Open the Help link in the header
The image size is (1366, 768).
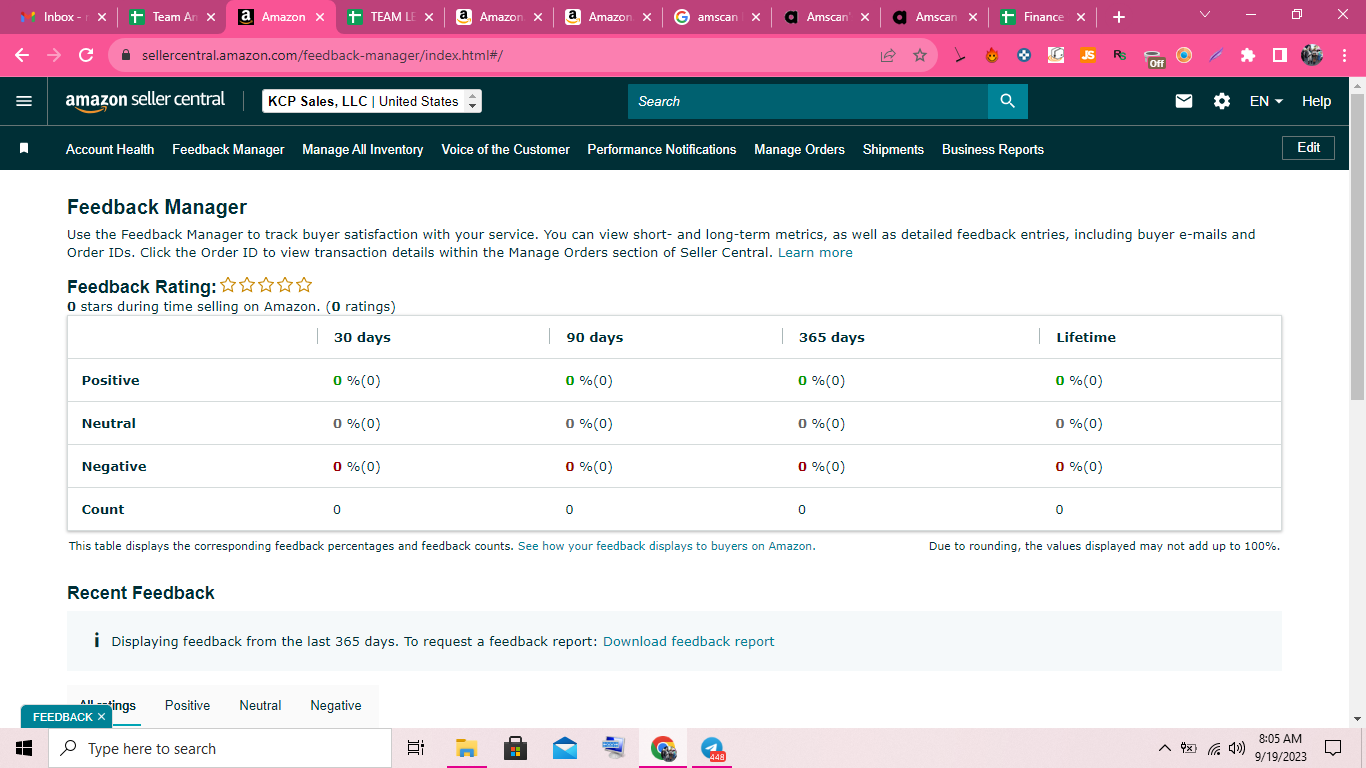tap(1316, 101)
